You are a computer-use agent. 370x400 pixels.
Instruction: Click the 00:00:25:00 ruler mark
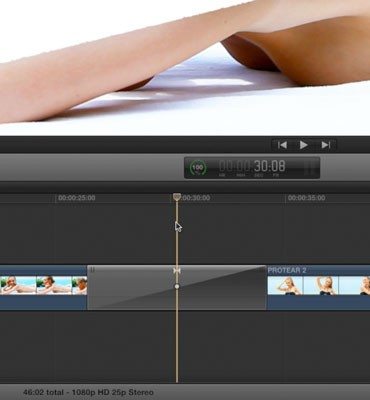tap(77, 198)
